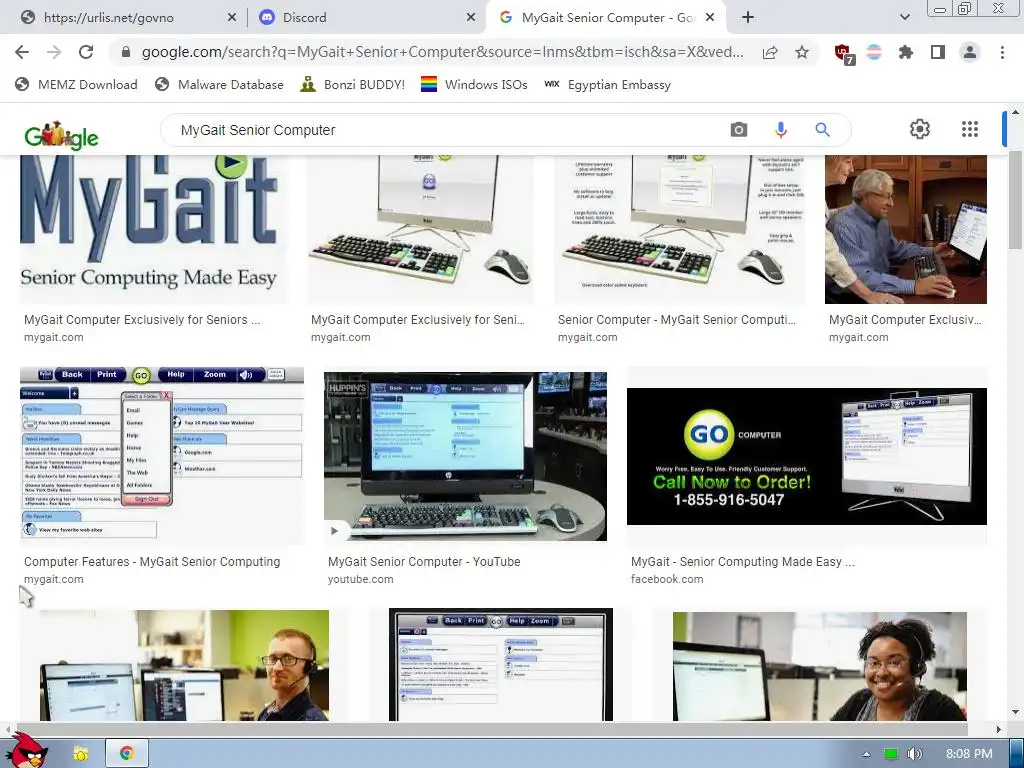The image size is (1024, 768).
Task: Open Google quick settings gear
Action: tap(920, 129)
